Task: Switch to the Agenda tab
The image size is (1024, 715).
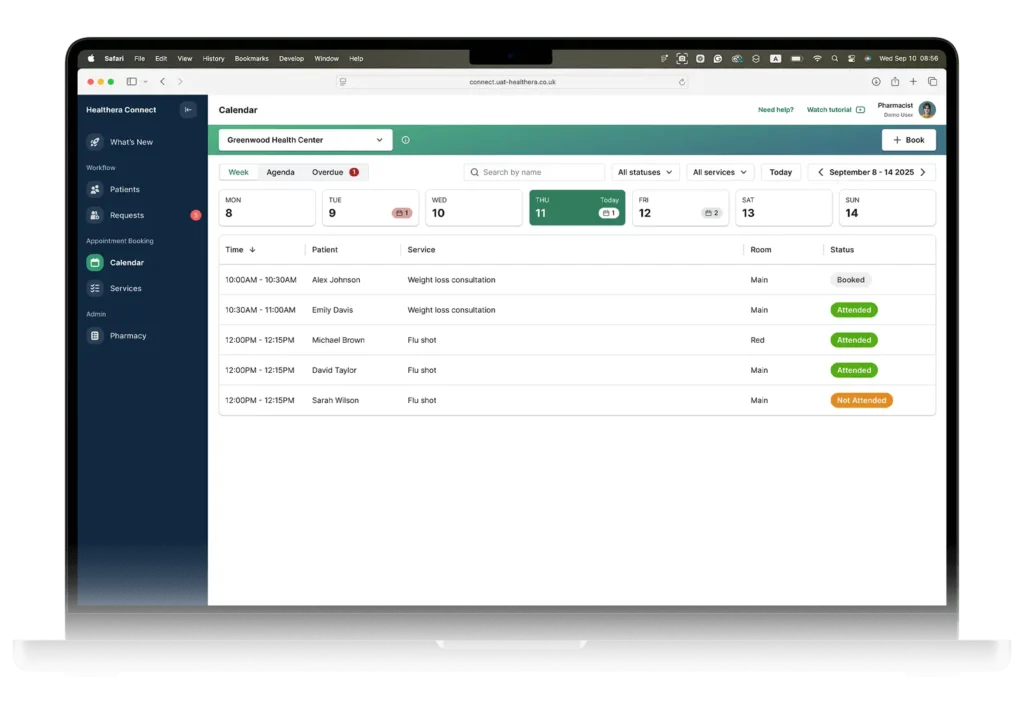Action: [280, 172]
